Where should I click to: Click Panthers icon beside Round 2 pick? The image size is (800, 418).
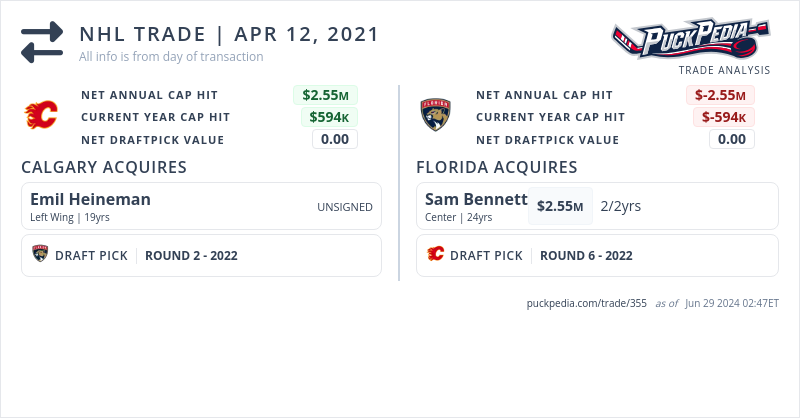(x=40, y=255)
